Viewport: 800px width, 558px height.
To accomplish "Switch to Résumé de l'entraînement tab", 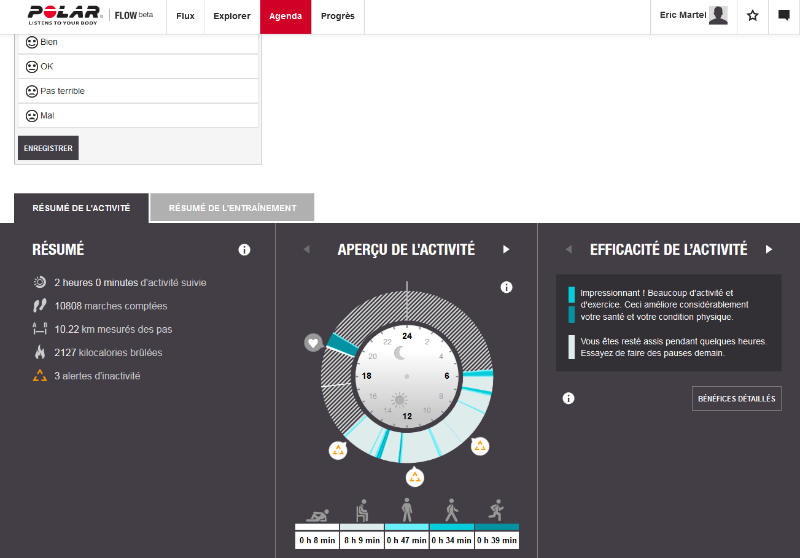I will [x=232, y=208].
